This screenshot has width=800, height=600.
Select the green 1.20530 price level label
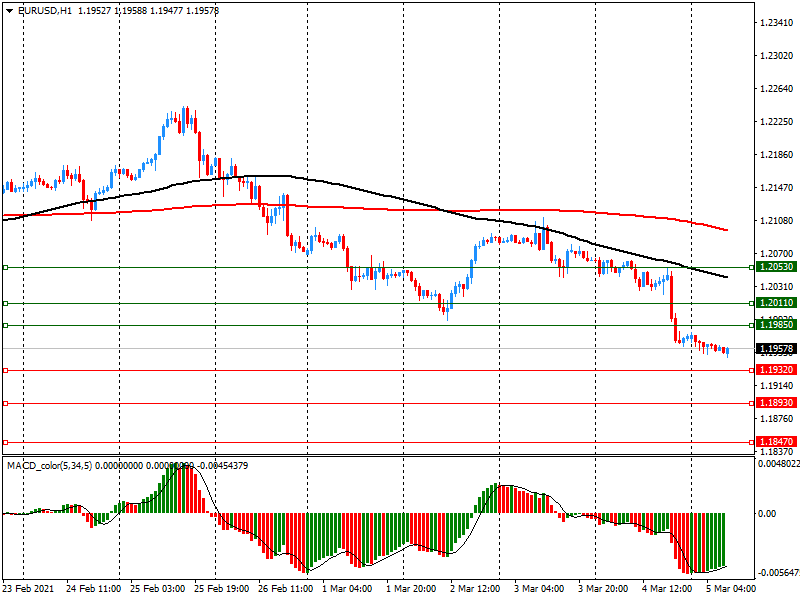775,267
